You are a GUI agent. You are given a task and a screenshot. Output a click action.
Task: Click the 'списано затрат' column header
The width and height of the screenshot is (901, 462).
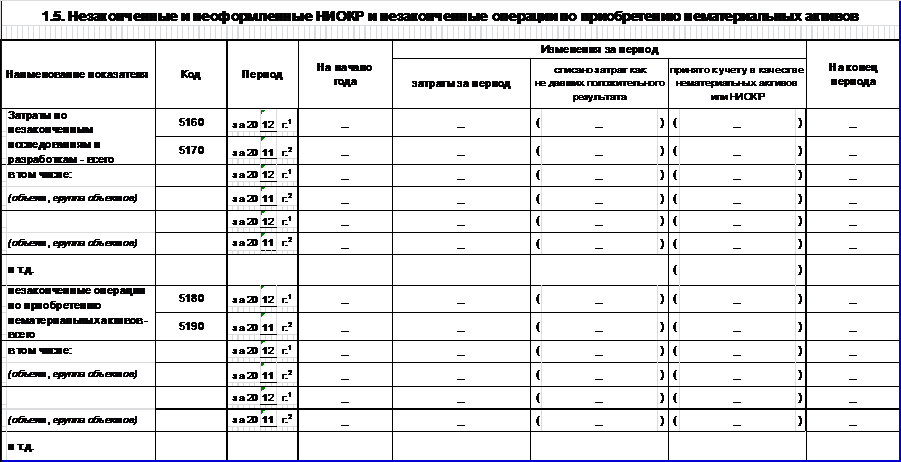click(599, 84)
